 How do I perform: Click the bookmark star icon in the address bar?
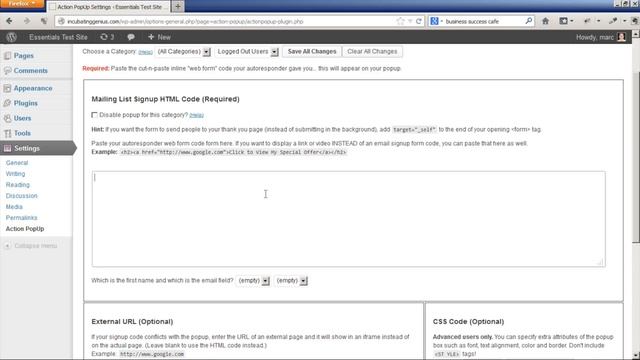(x=400, y=21)
